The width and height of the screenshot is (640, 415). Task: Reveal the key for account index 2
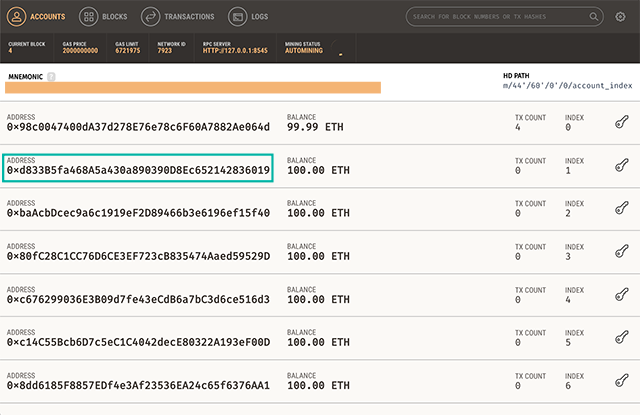click(x=621, y=211)
